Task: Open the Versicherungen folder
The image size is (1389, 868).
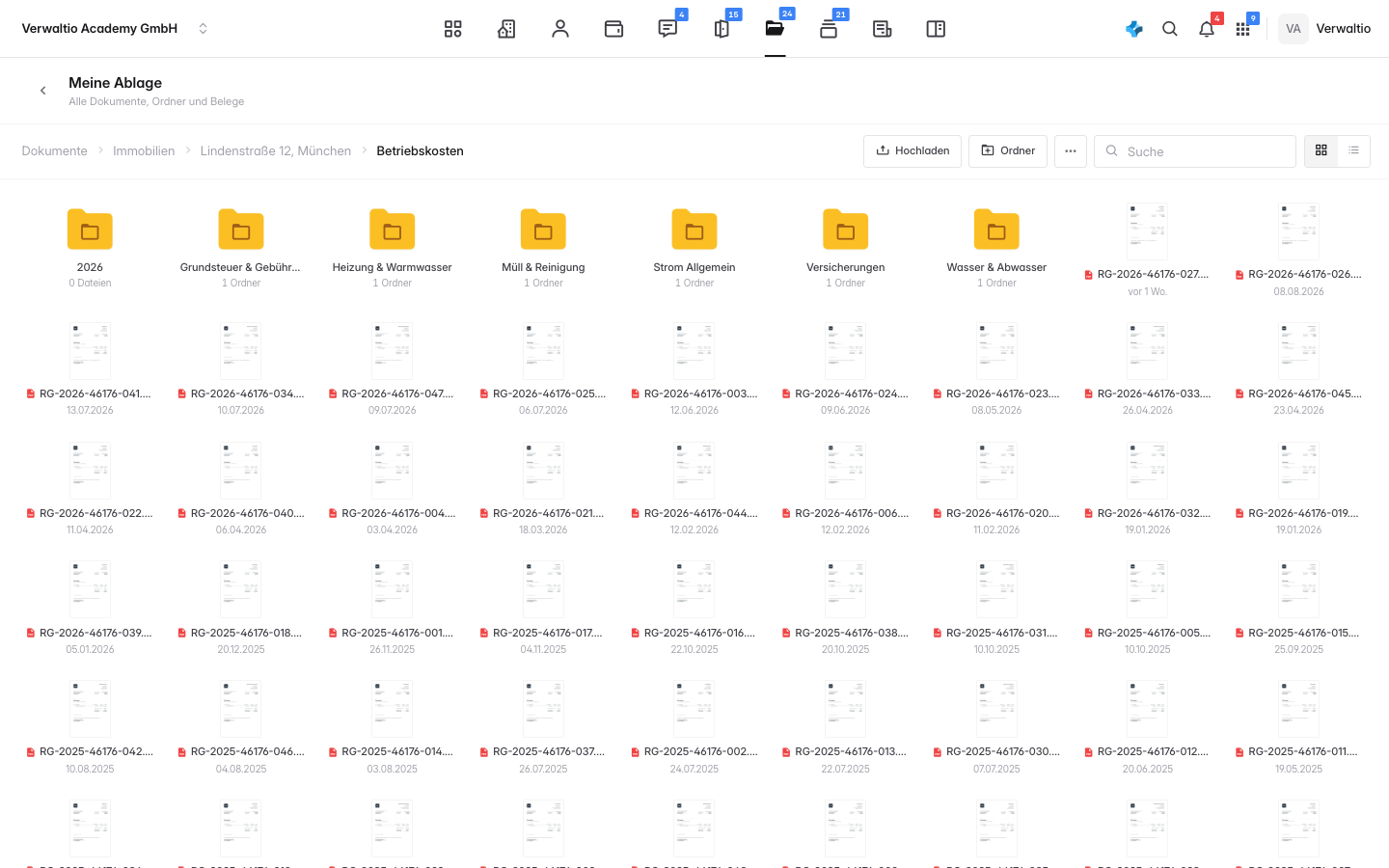Action: point(846,248)
